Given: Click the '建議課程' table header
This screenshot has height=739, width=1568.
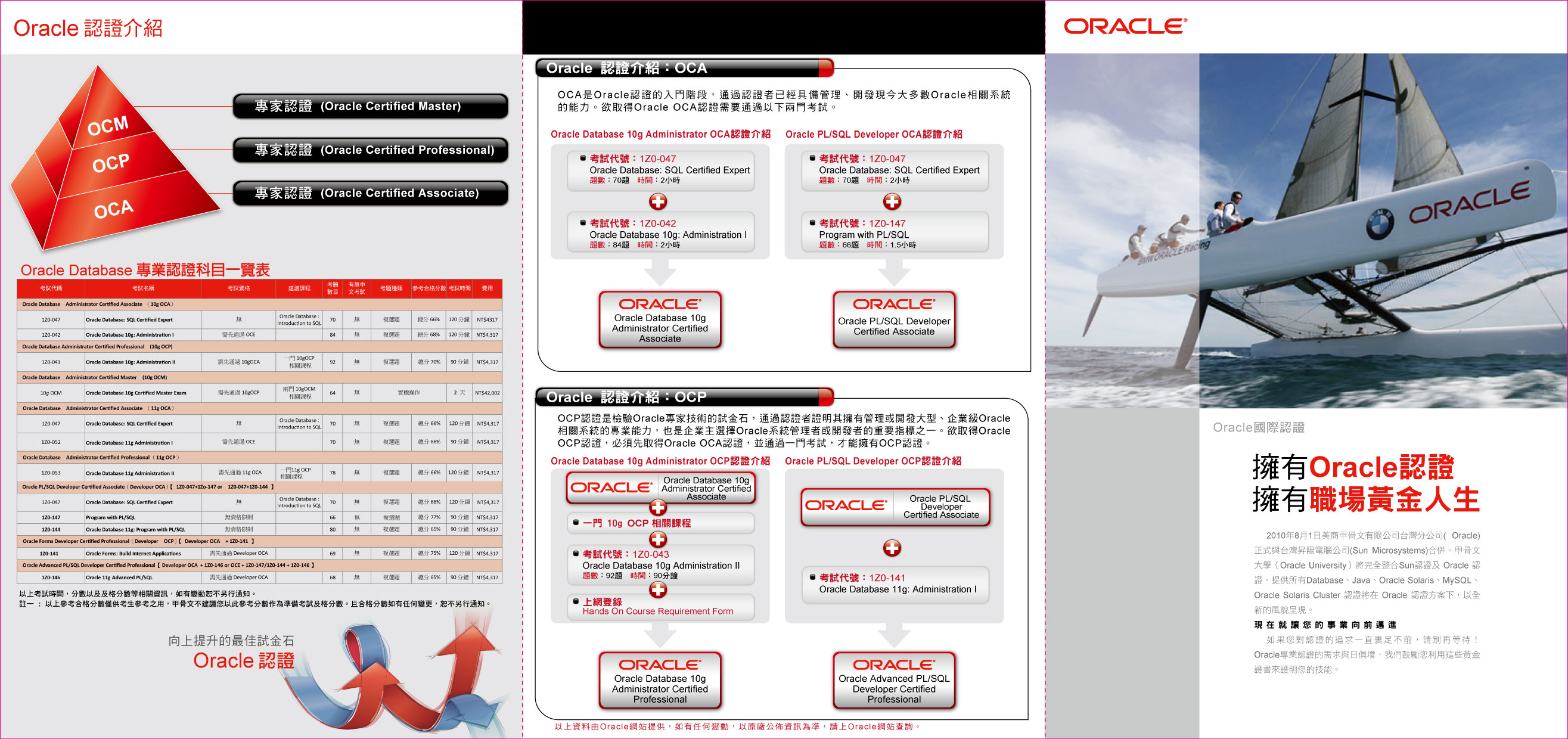Looking at the screenshot, I should click(x=299, y=288).
